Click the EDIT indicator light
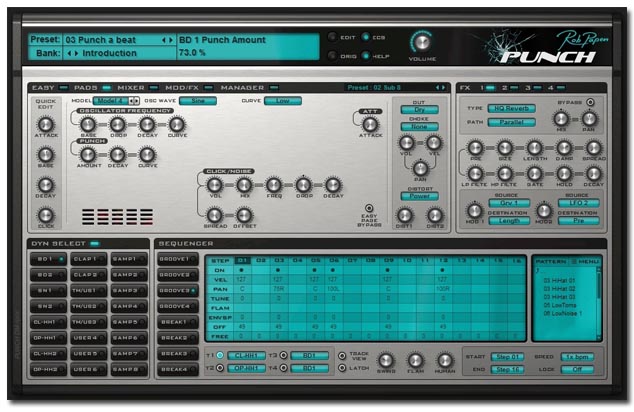Screen dimensions: 634x412 point(332,37)
